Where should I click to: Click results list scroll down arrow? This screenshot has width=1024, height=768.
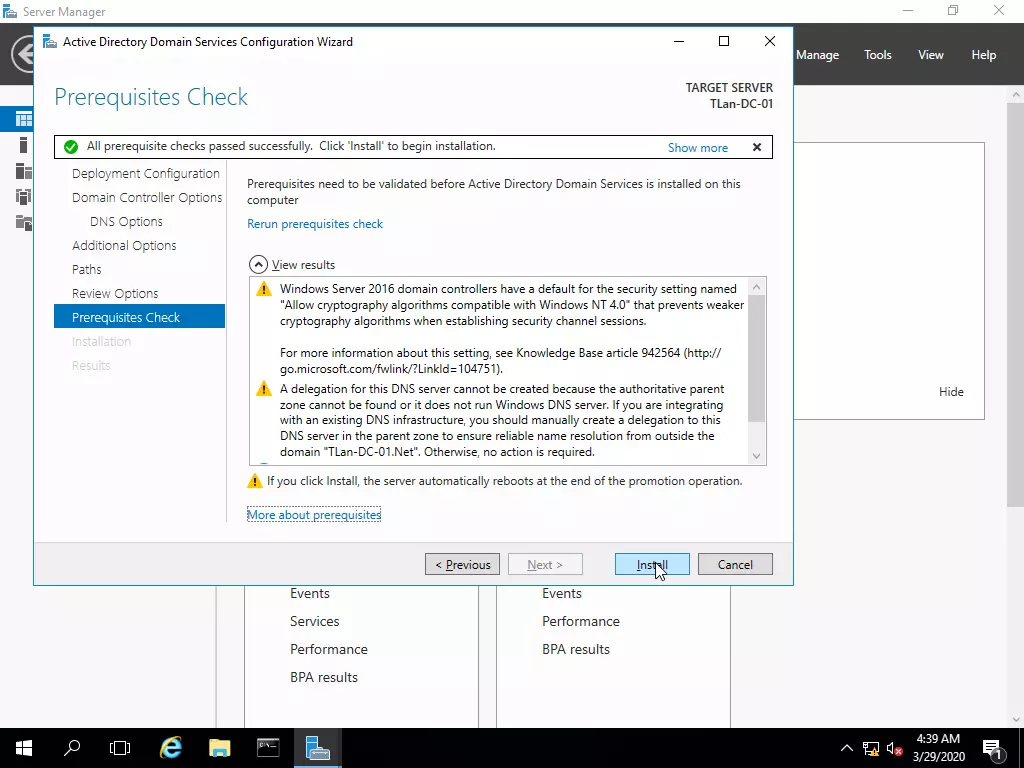click(756, 456)
